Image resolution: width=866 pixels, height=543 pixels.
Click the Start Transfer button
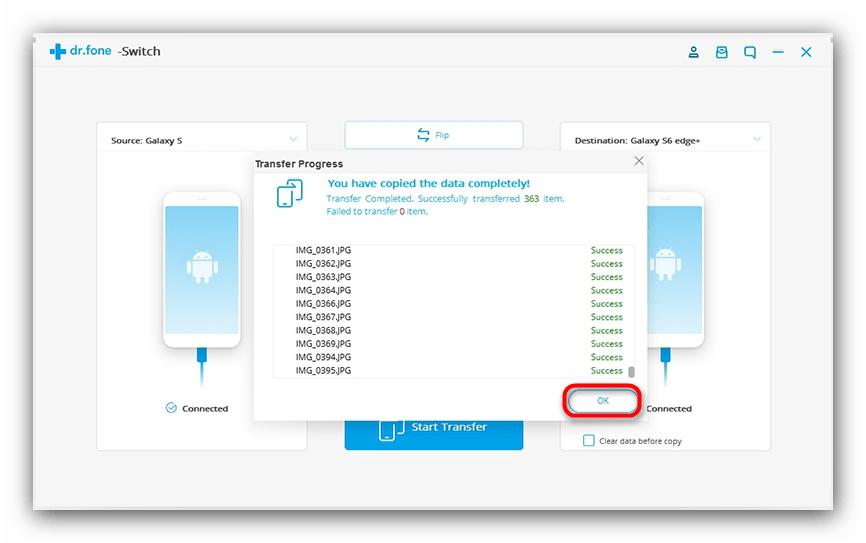433,428
